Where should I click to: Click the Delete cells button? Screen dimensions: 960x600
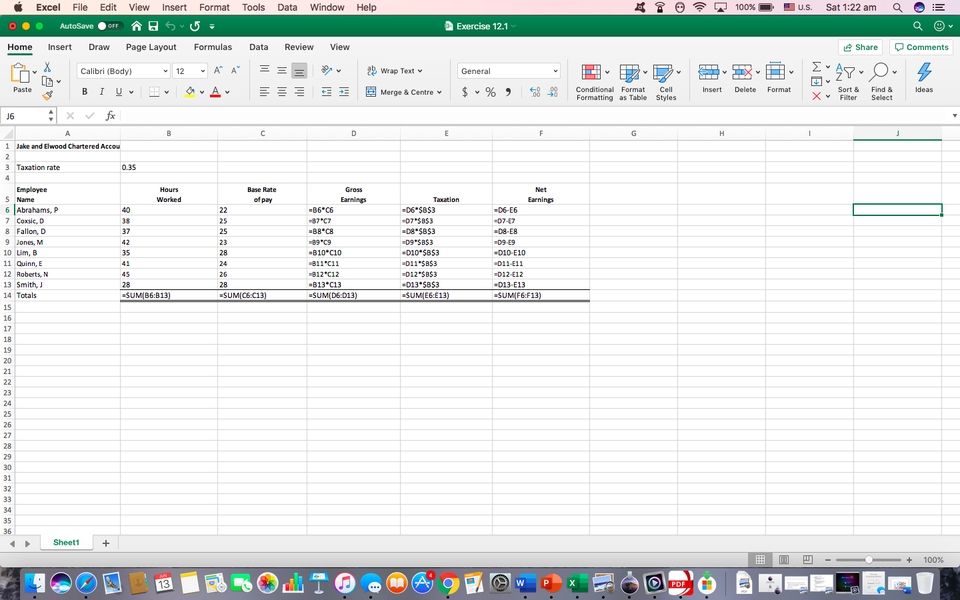(x=745, y=78)
